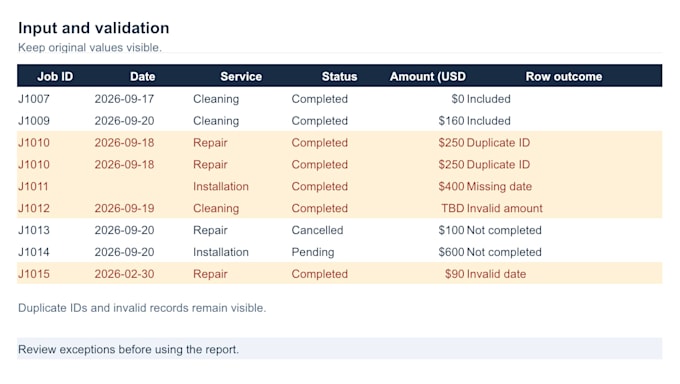Click 'Invalid date' row outcome
Image resolution: width=680 pixels, height=384 pixels.
(x=496, y=274)
